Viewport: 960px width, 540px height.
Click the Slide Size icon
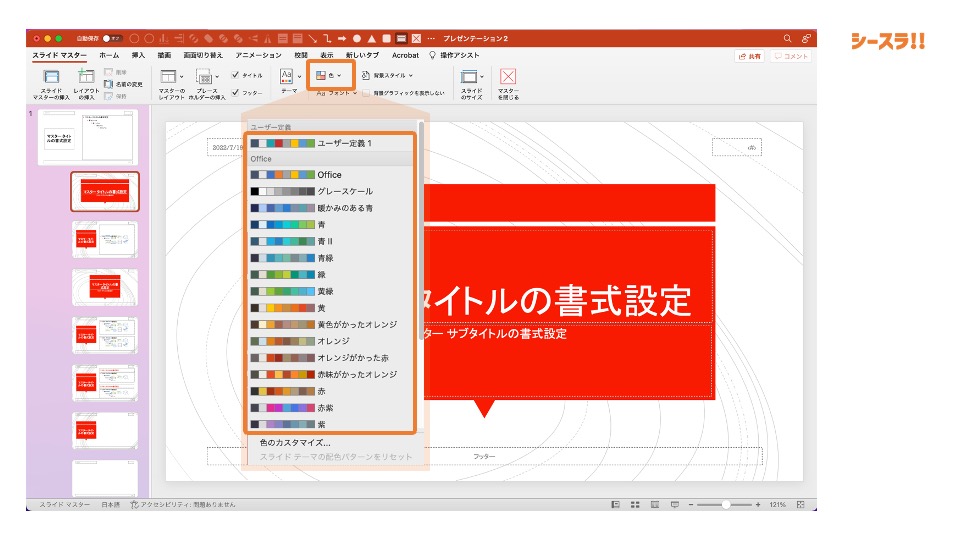(468, 77)
